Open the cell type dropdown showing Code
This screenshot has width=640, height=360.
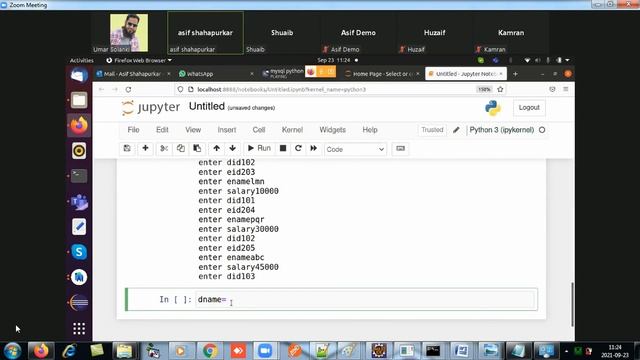point(355,149)
